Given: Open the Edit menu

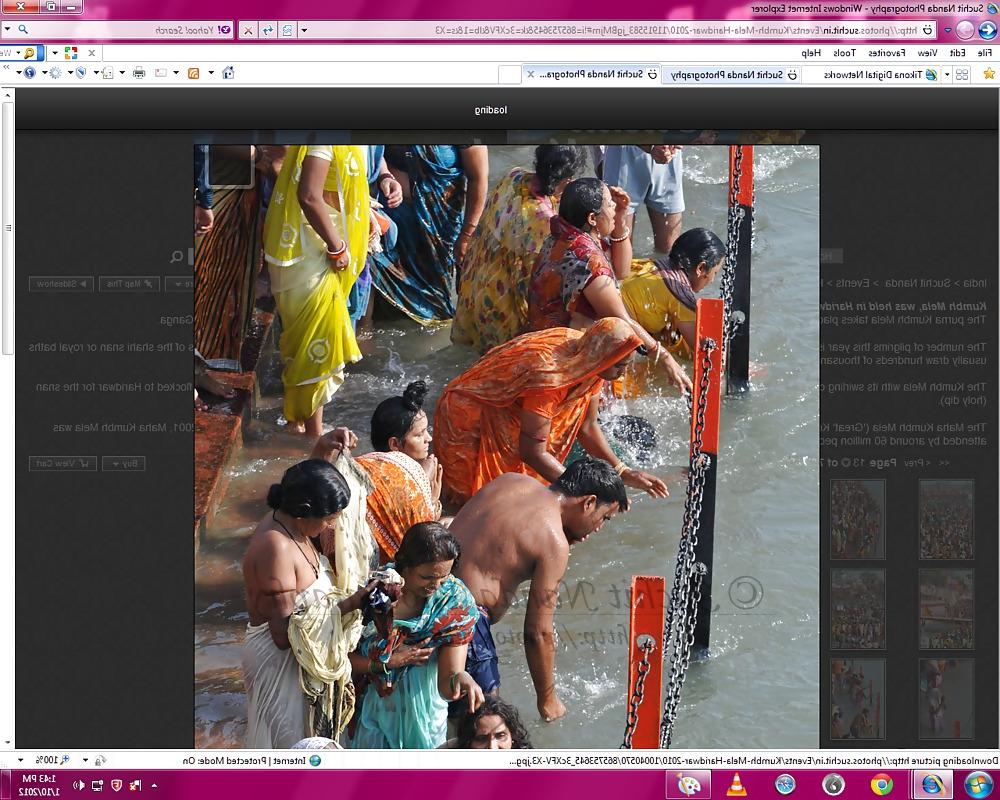Looking at the screenshot, I should 957,53.
